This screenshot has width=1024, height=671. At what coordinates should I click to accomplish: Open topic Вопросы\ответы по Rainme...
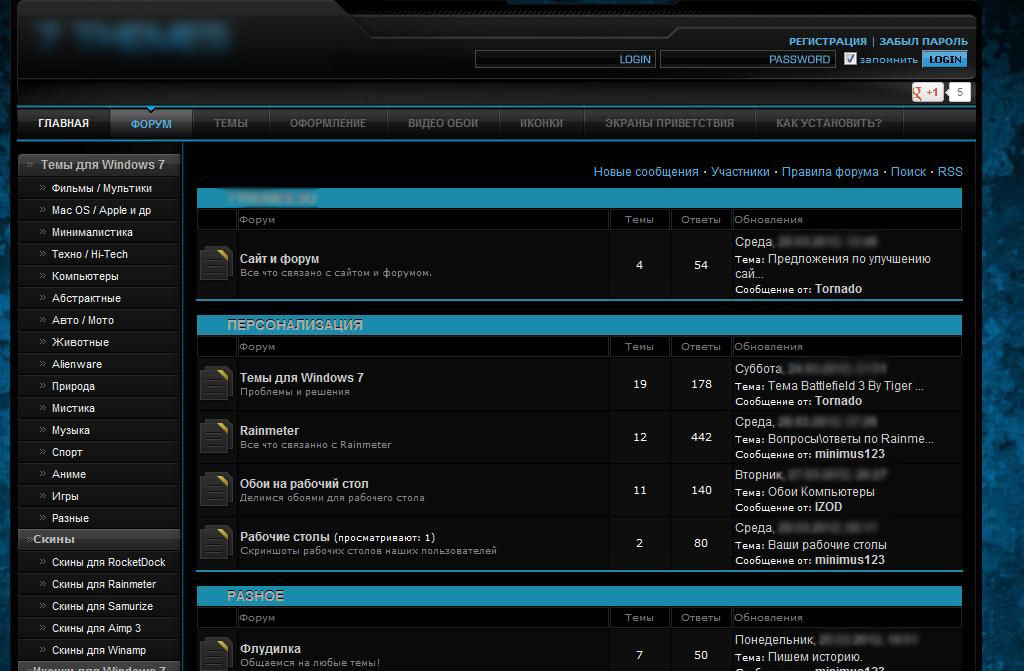click(851, 439)
